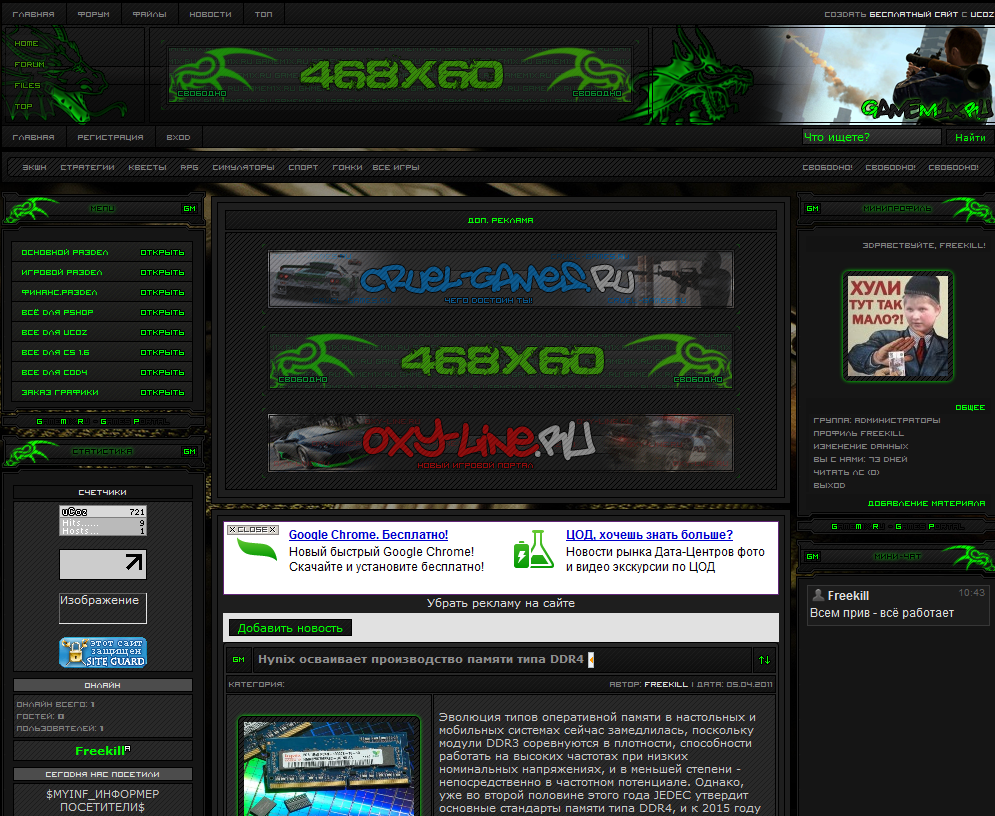995x816 pixels.
Task: Click the battery and flask ad icon
Action: [533, 549]
